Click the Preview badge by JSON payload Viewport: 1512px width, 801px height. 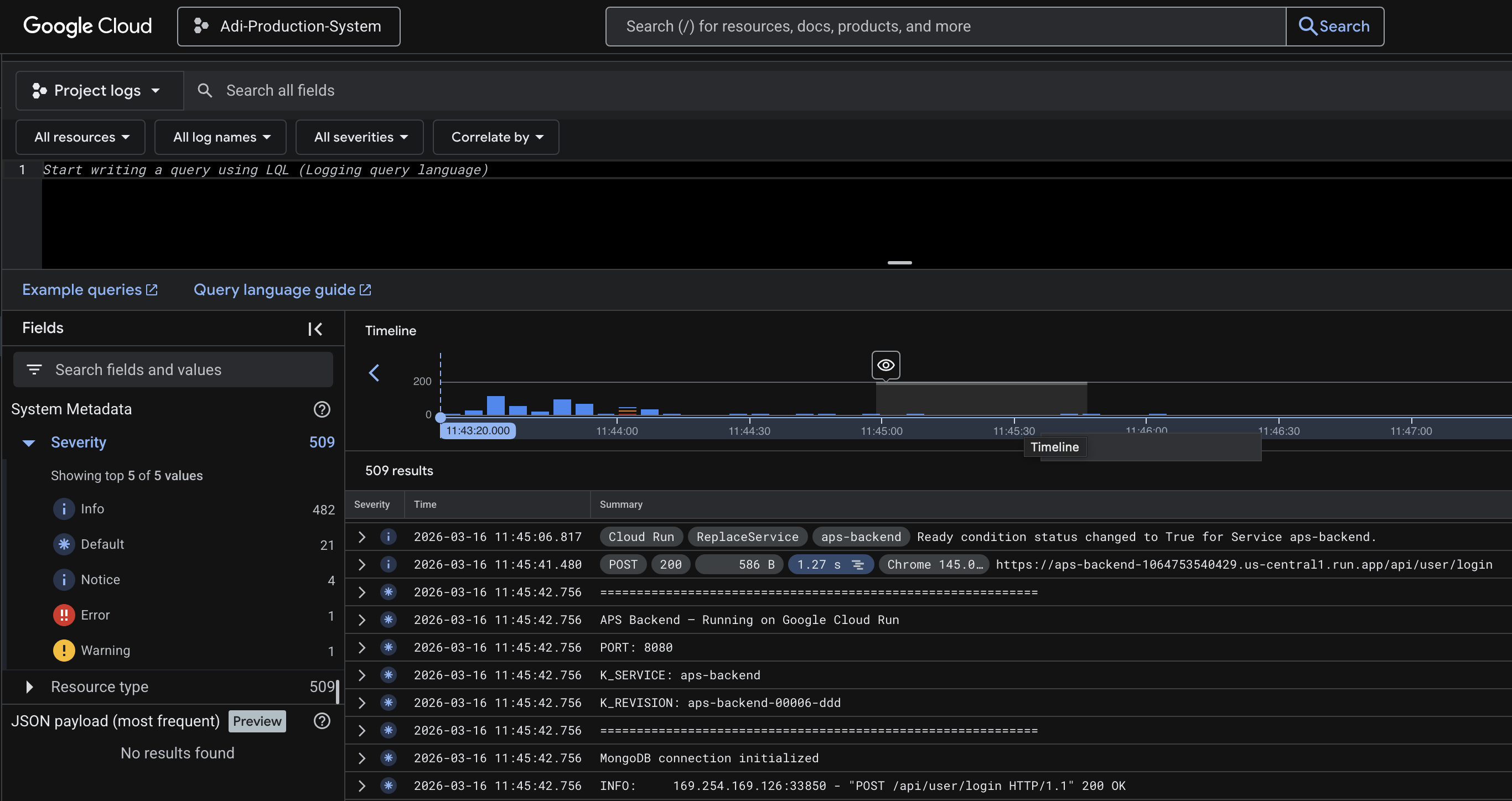click(x=257, y=721)
